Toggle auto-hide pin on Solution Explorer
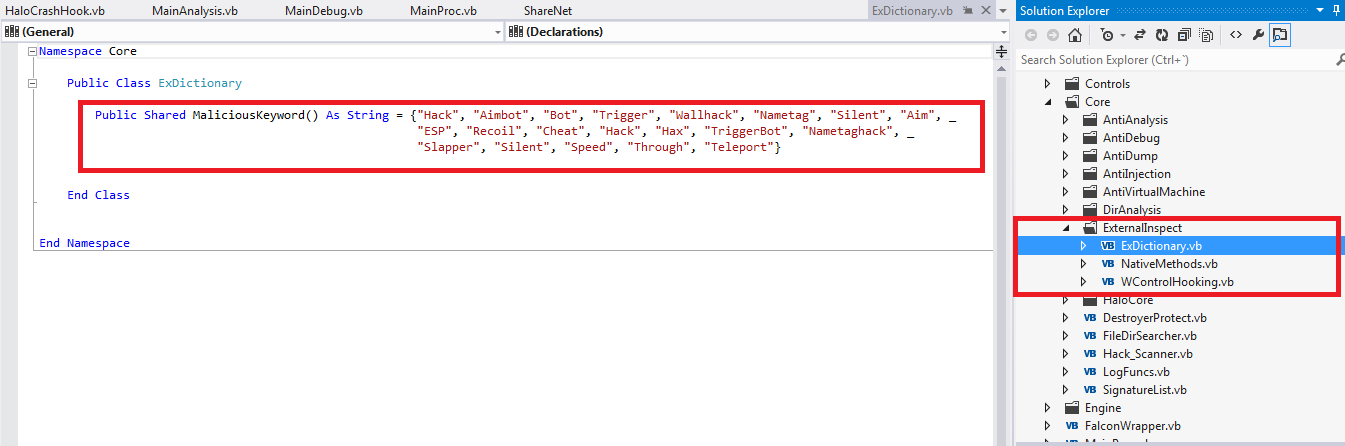1345x446 pixels. [1338, 10]
